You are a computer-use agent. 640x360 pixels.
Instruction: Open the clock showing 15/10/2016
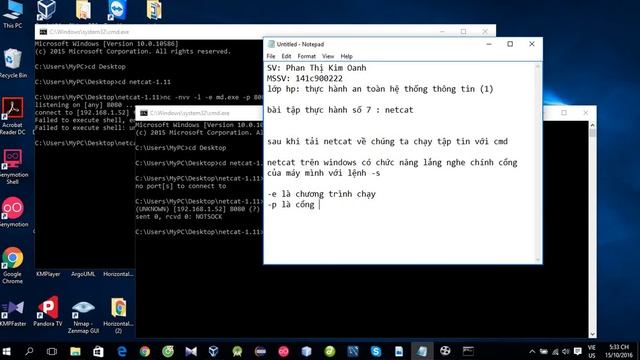[619, 351]
